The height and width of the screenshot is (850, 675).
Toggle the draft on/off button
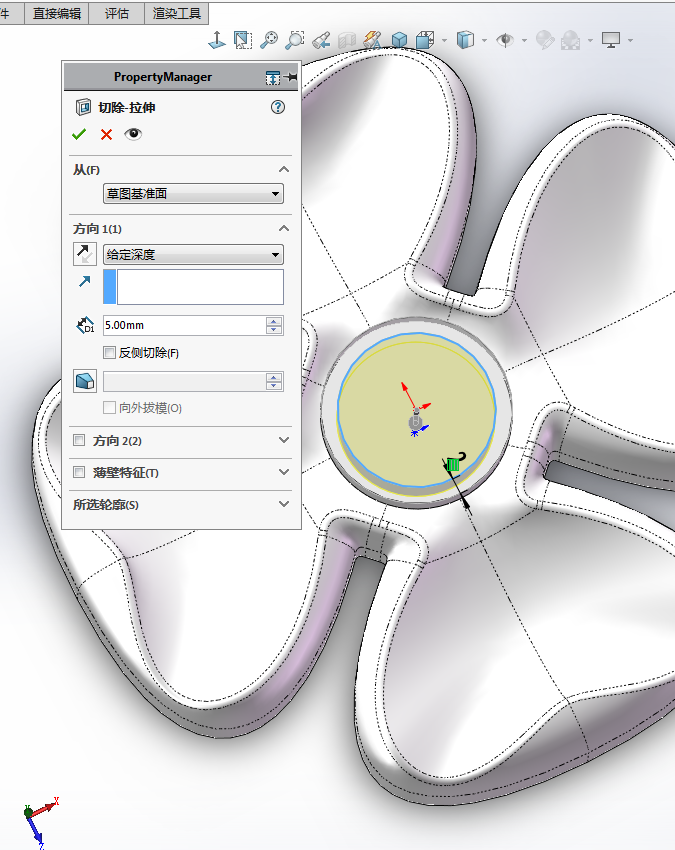(x=85, y=381)
